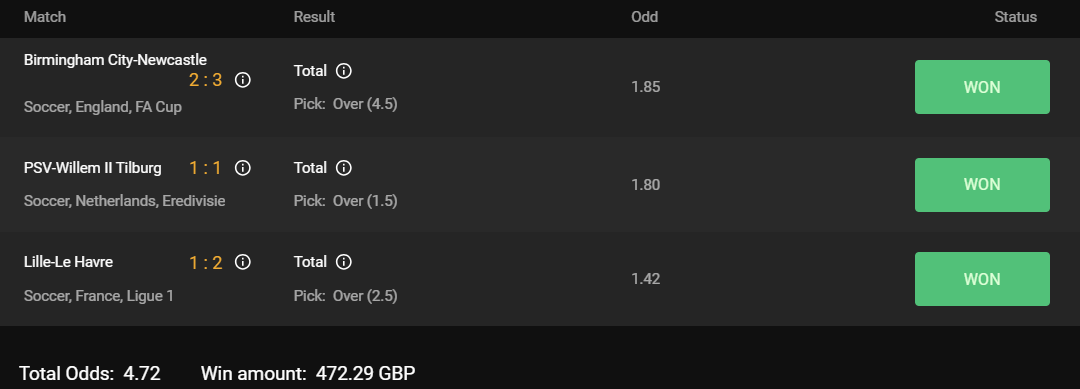
Task: Show Total info for Over (1.5) pick
Action: (344, 168)
